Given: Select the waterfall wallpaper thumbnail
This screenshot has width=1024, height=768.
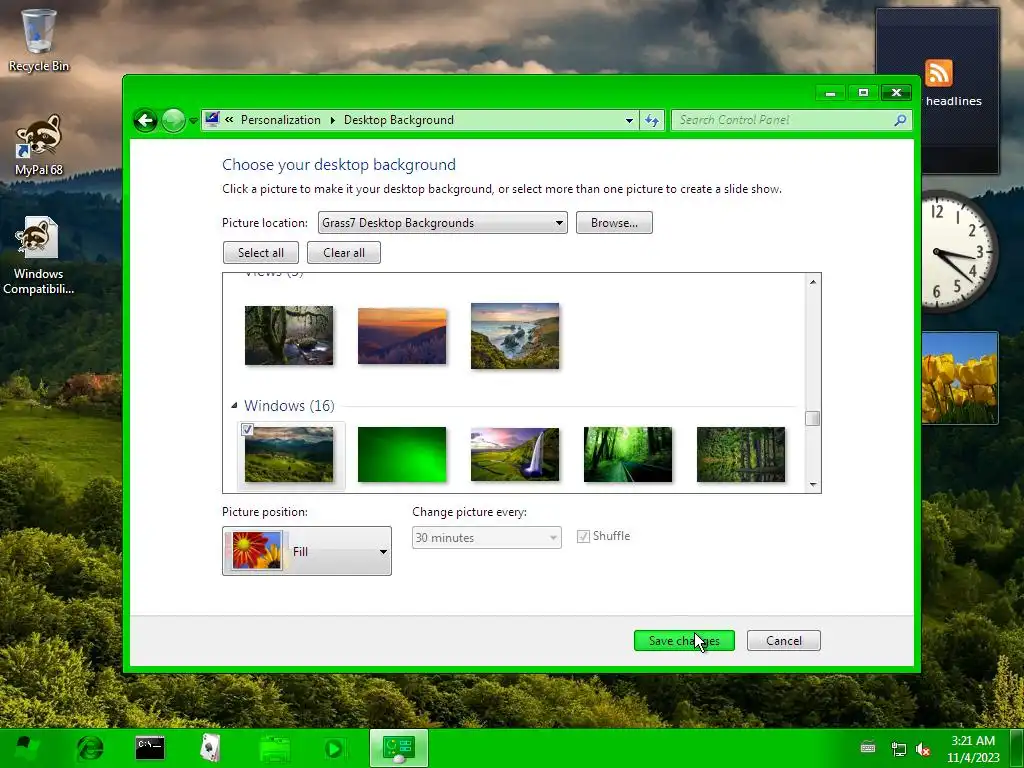Looking at the screenshot, I should 515,455.
